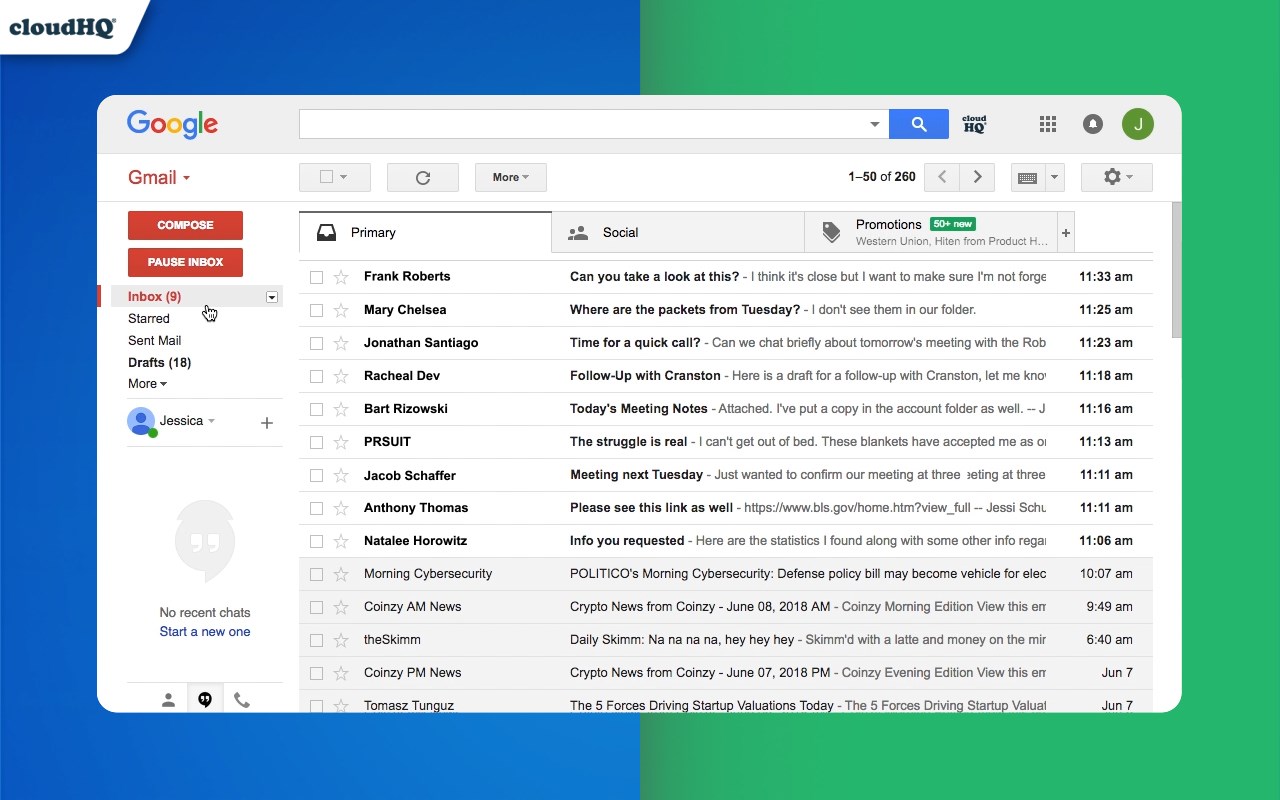Screen dimensions: 1280x800
Task: Expand More labels in sidebar
Action: pyautogui.click(x=147, y=384)
